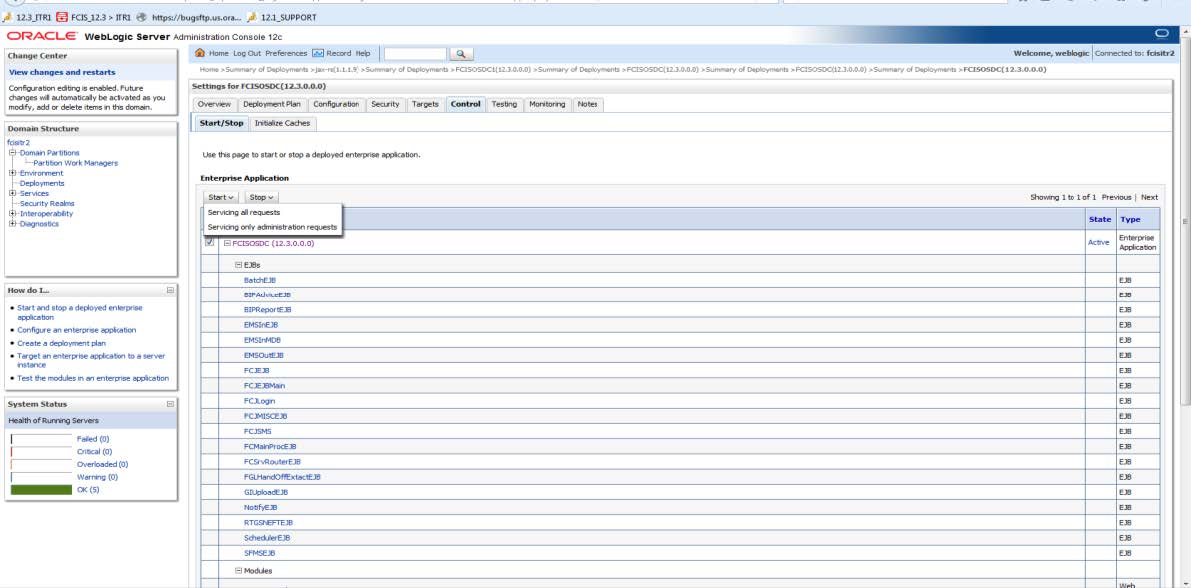Click the Previous pagination link
Viewport: 1191px width, 588px height.
[1116, 197]
